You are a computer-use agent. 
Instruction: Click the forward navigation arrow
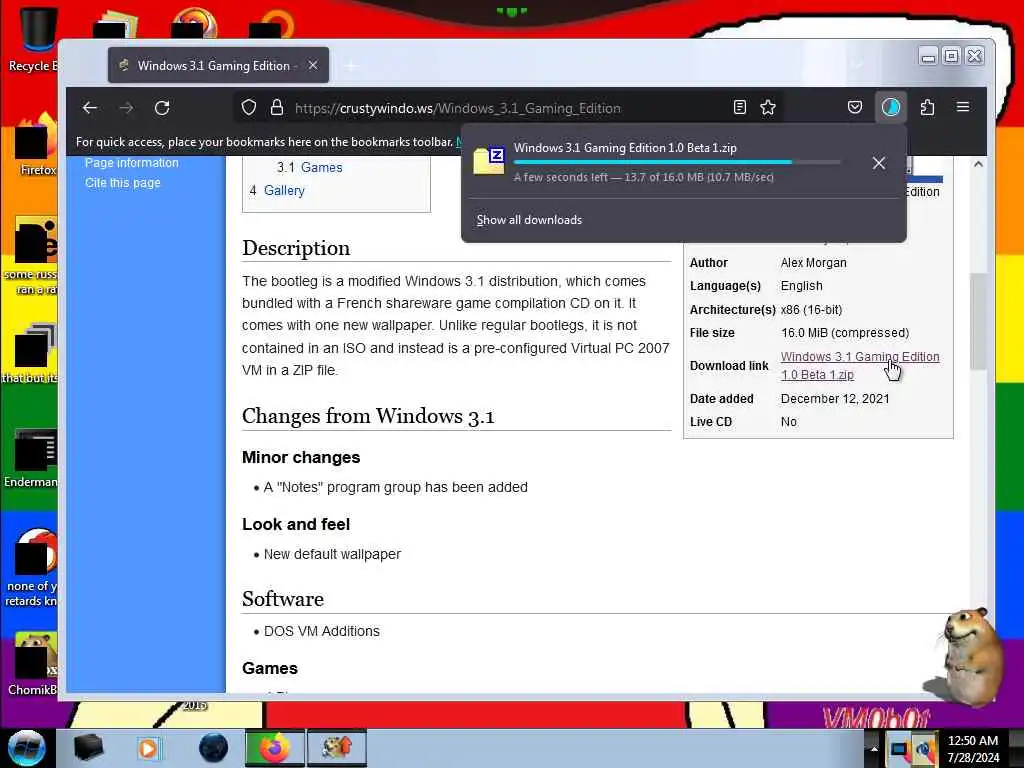click(x=126, y=108)
